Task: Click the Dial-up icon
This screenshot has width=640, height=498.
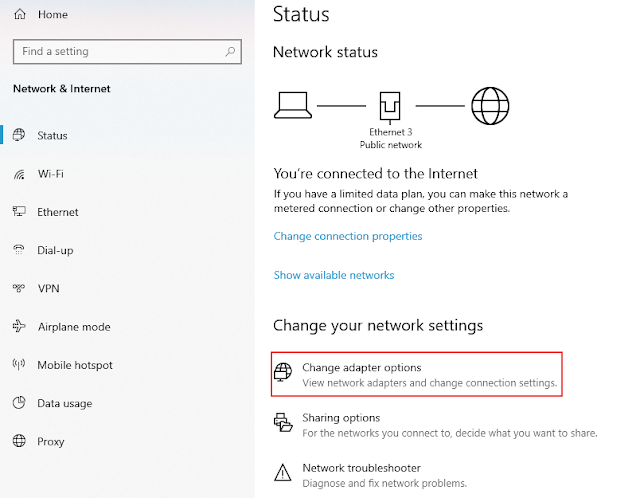Action: click(19, 250)
